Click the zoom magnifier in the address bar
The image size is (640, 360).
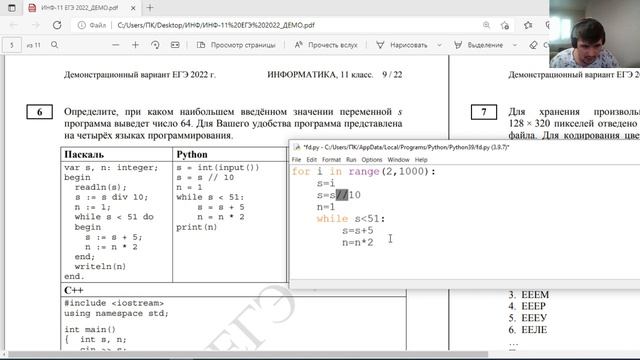point(486,25)
